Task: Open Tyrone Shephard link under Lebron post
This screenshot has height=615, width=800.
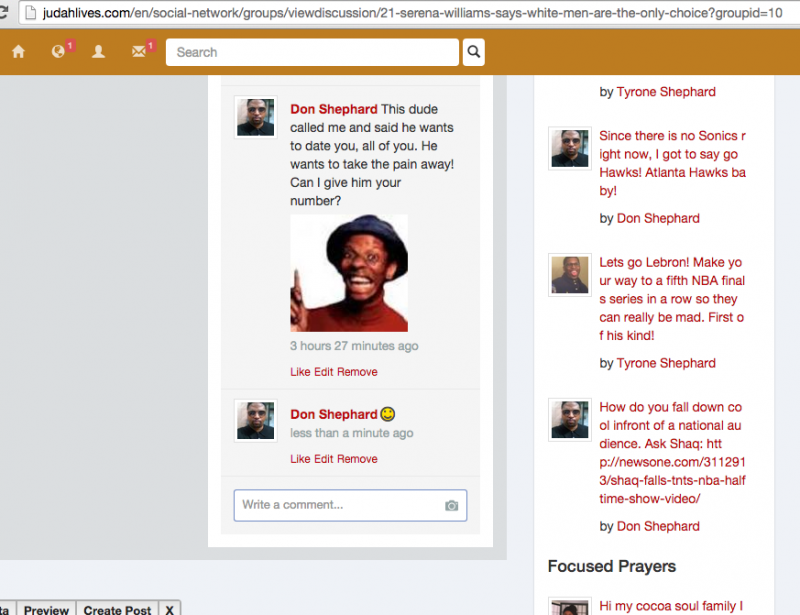Action: 666,363
